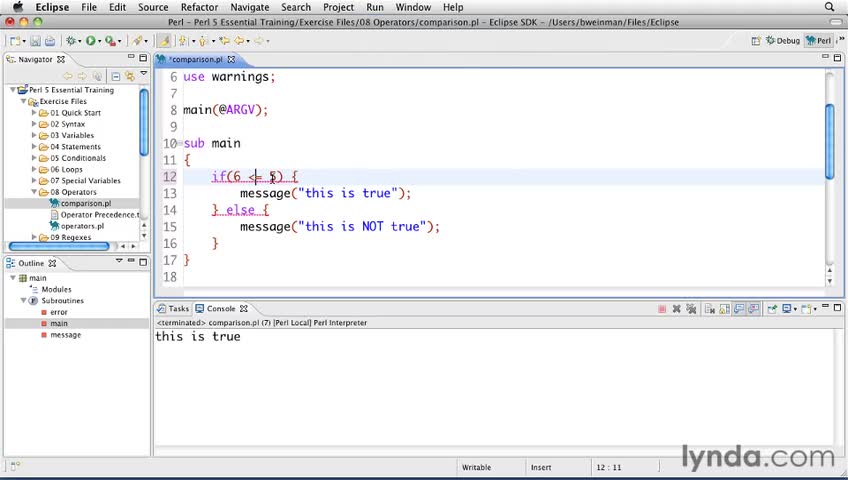Screen dimensions: 848x480
Task: Close the comparison.pl editor tab
Action: [231, 59]
